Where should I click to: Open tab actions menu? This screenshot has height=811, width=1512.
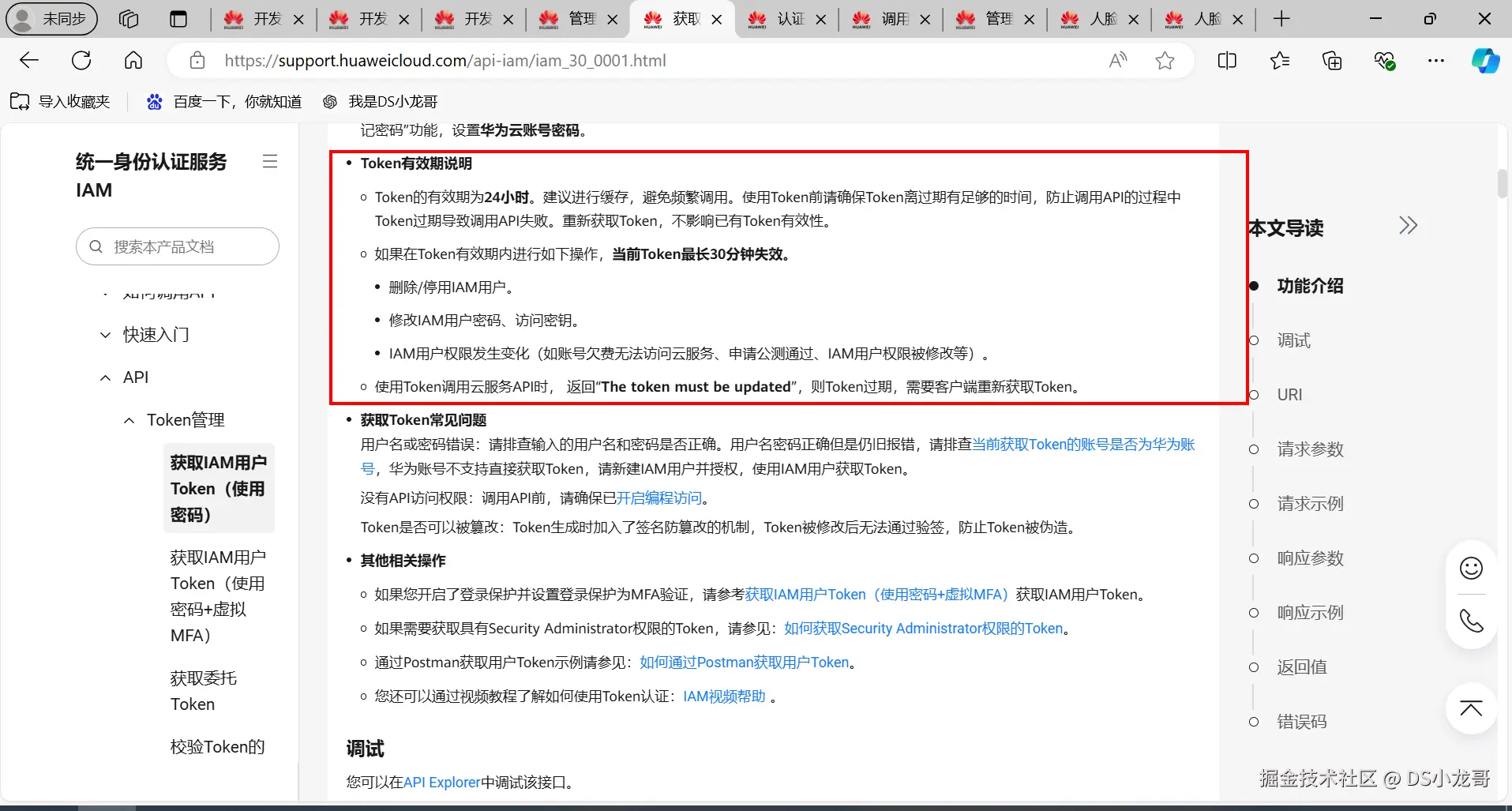pyautogui.click(x=179, y=19)
